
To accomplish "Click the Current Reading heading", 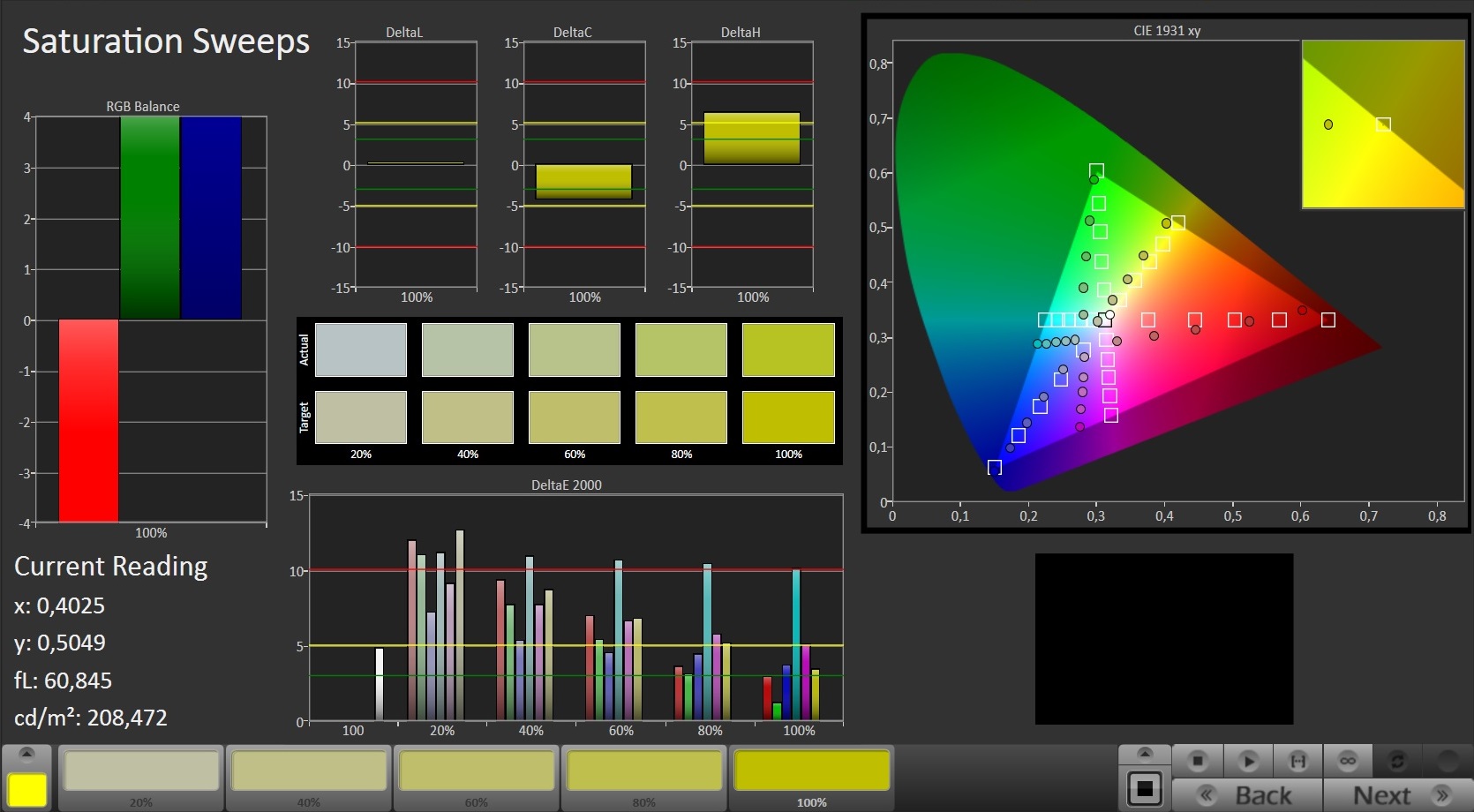I will click(111, 567).
